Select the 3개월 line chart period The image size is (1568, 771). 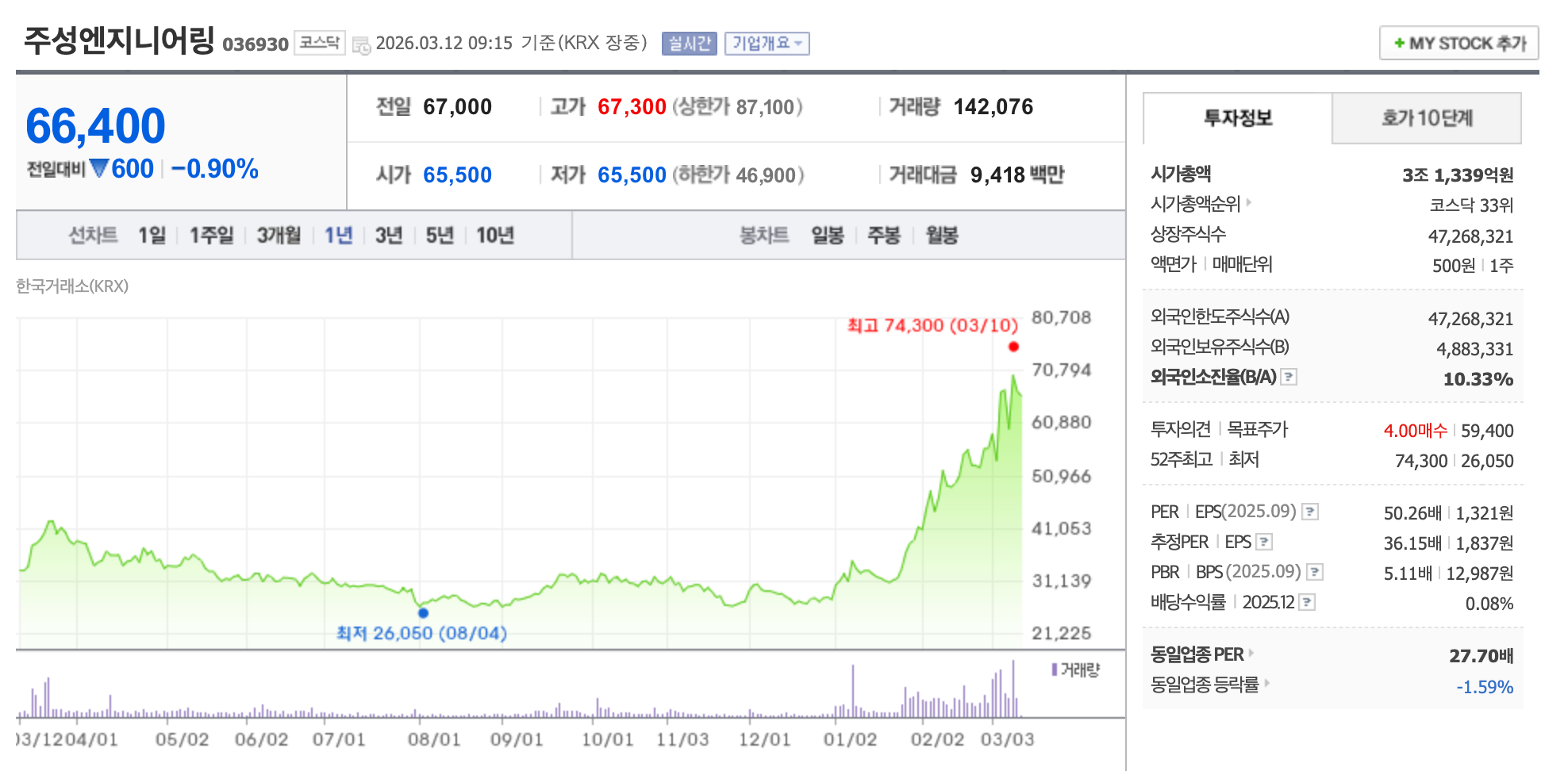click(279, 236)
